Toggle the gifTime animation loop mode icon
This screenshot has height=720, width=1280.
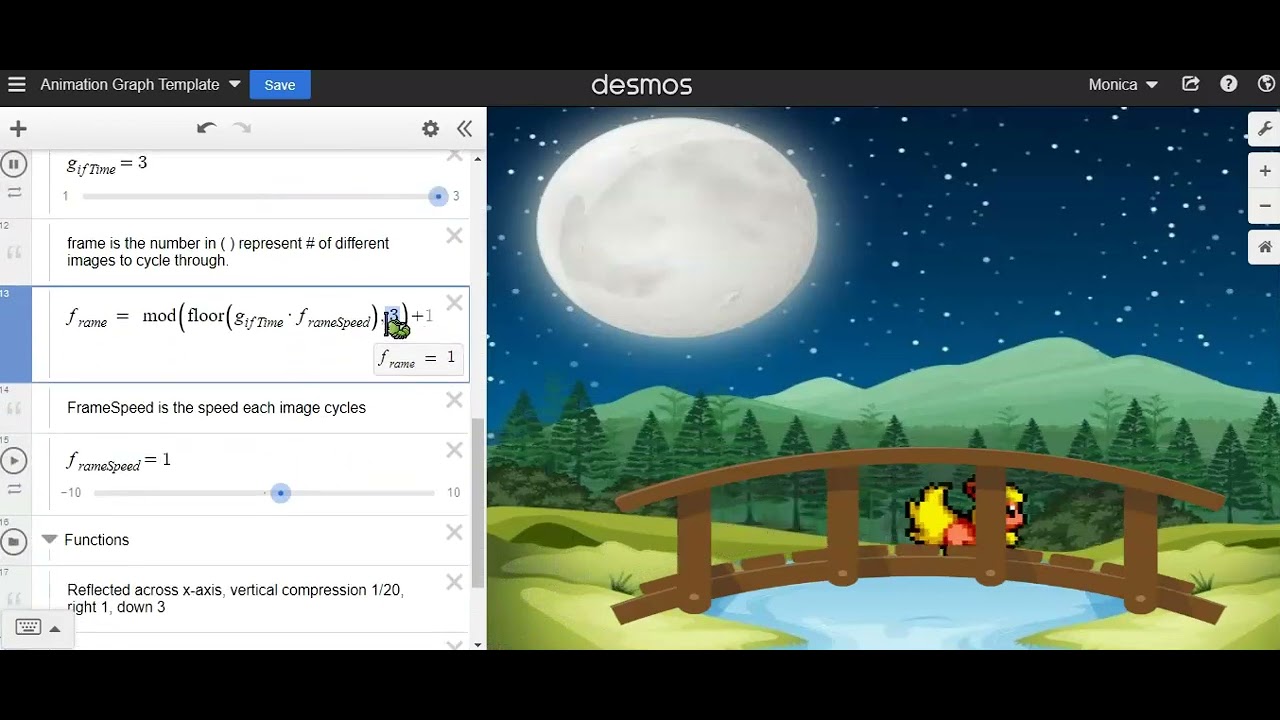[14, 192]
